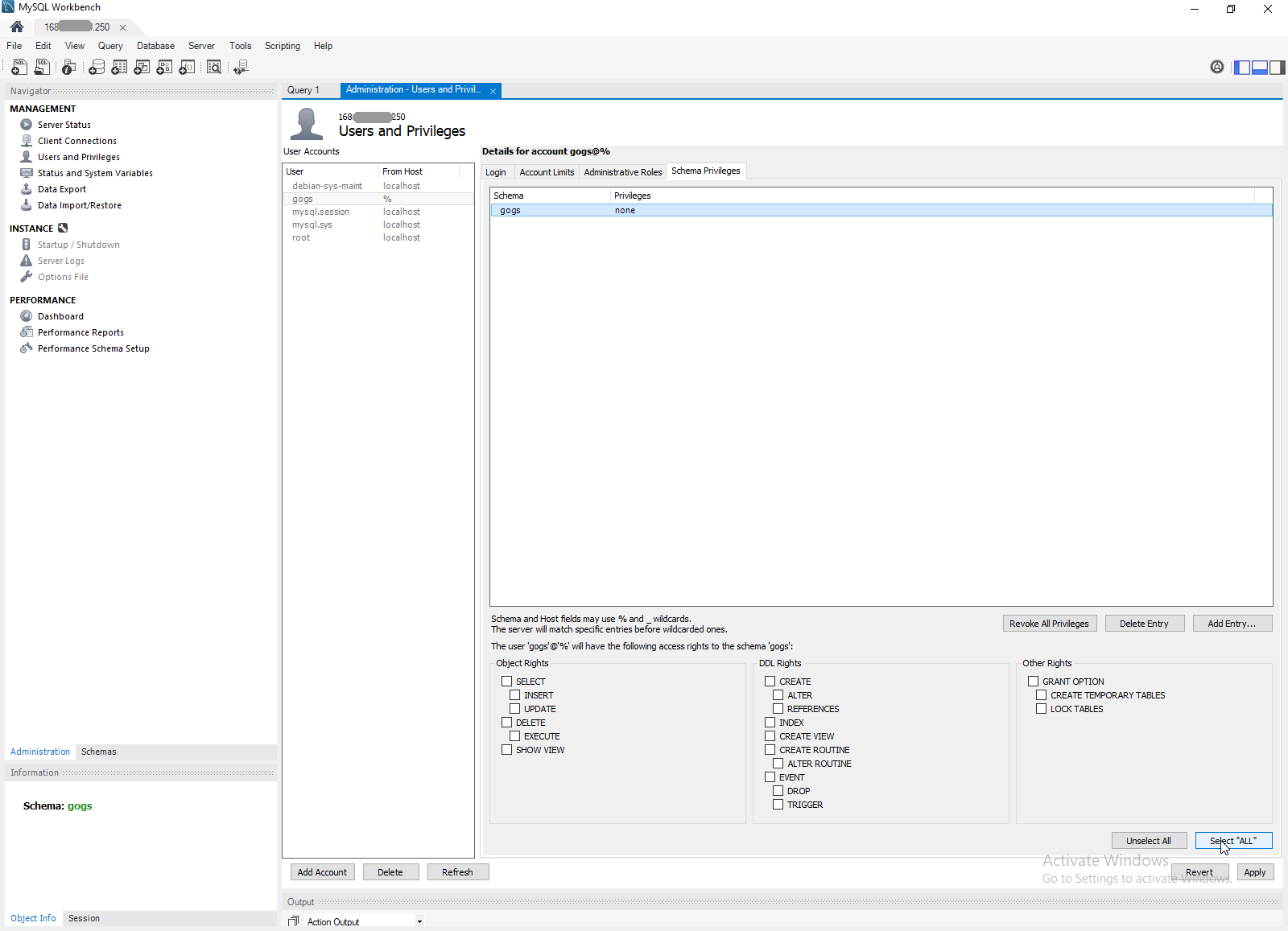The image size is (1288, 931).
Task: Create a new table from toolbar
Action: (x=119, y=68)
